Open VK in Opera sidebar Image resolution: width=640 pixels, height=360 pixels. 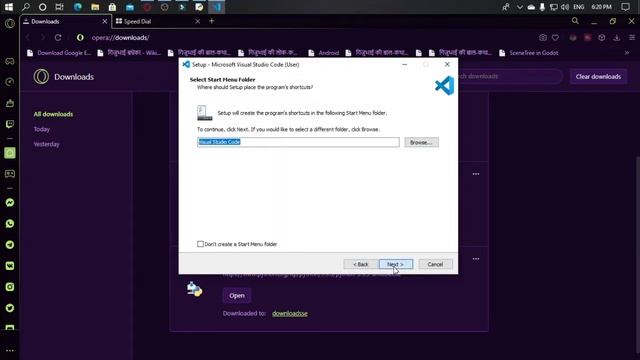point(10,266)
